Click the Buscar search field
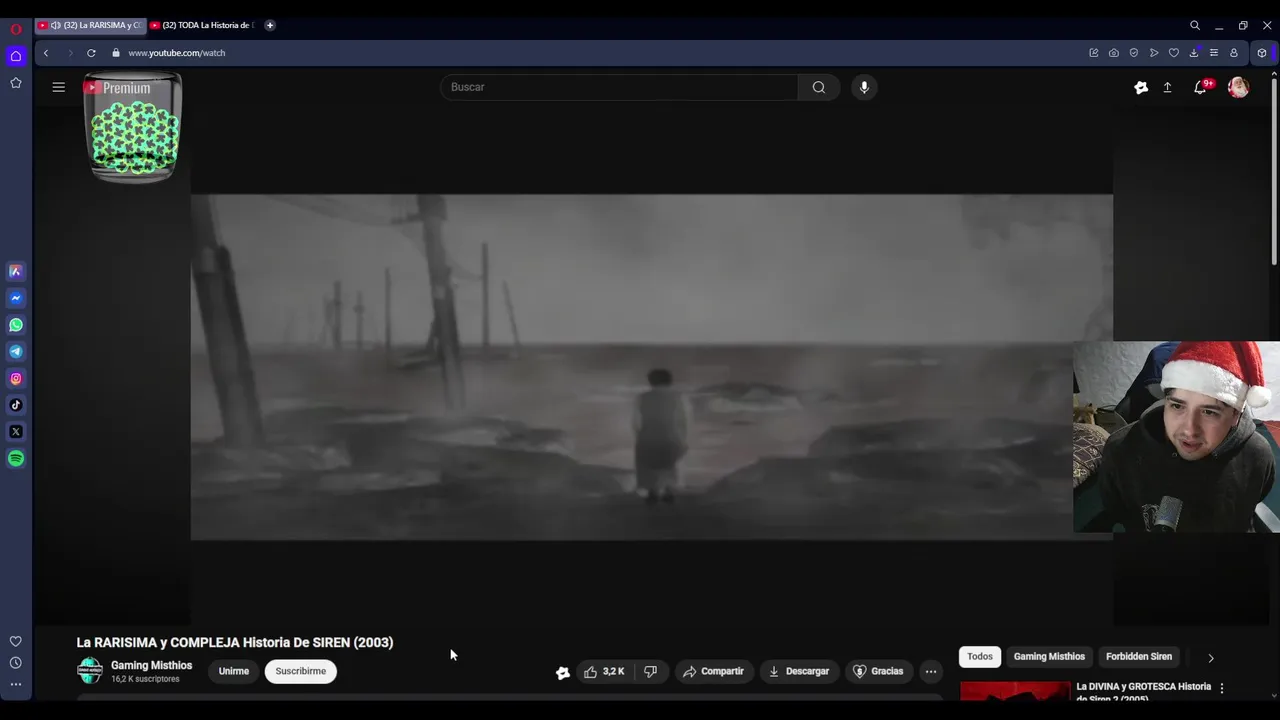 619,87
